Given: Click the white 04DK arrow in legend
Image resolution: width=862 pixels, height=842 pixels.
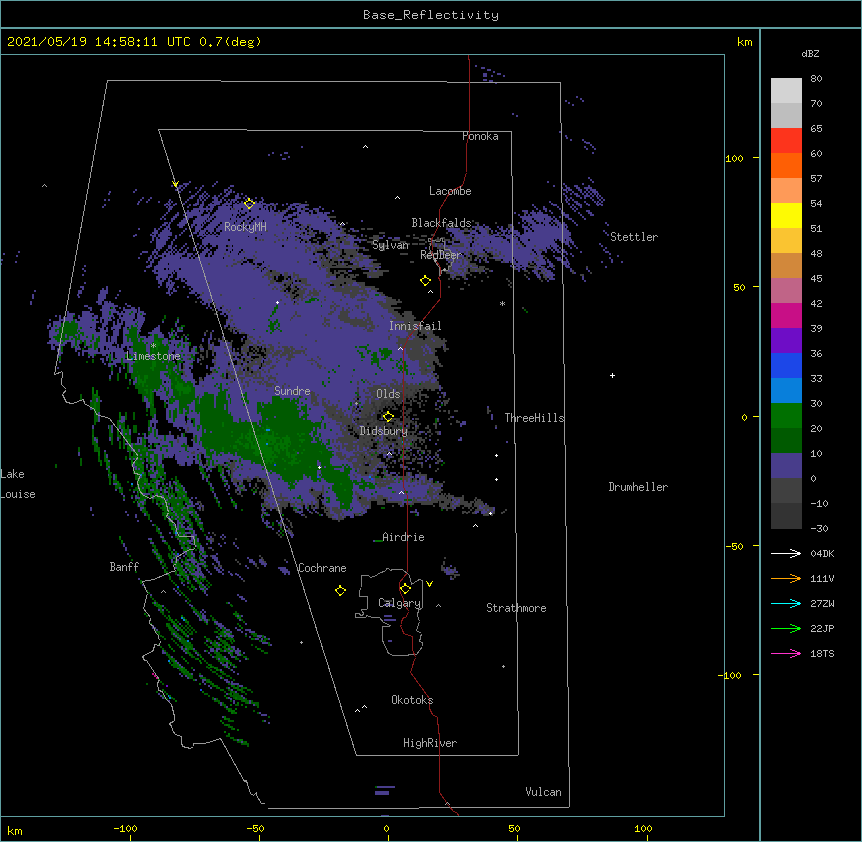Looking at the screenshot, I should [786, 553].
